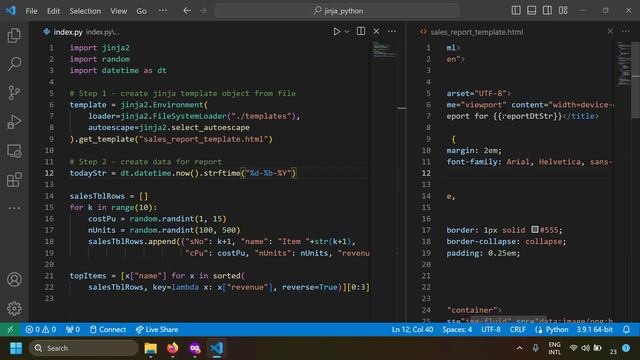Show hidden menu bar items
Viewport: 640px width, 360px height.
[x=162, y=11]
